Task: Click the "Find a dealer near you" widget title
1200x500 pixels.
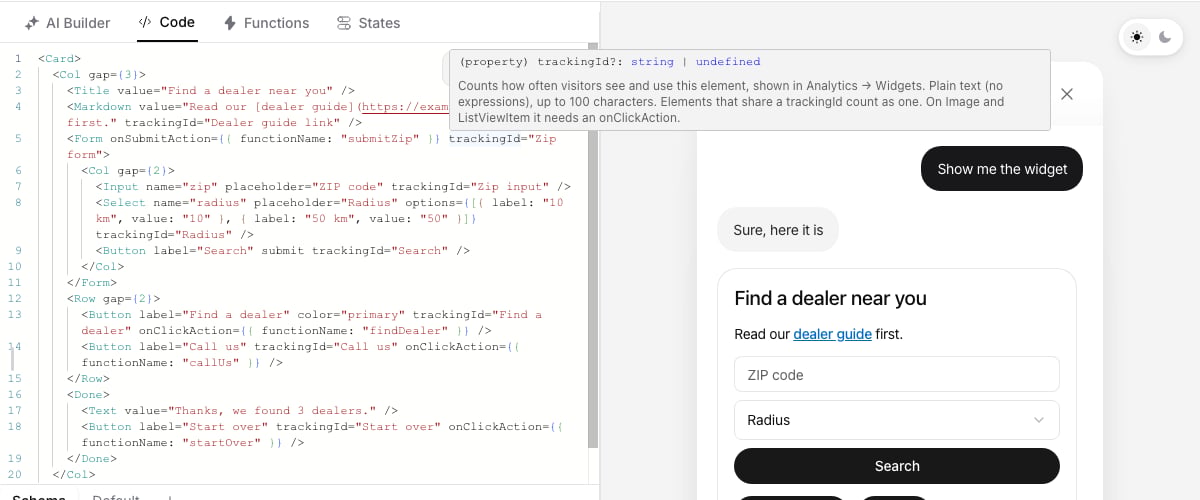Action: pyautogui.click(x=830, y=298)
